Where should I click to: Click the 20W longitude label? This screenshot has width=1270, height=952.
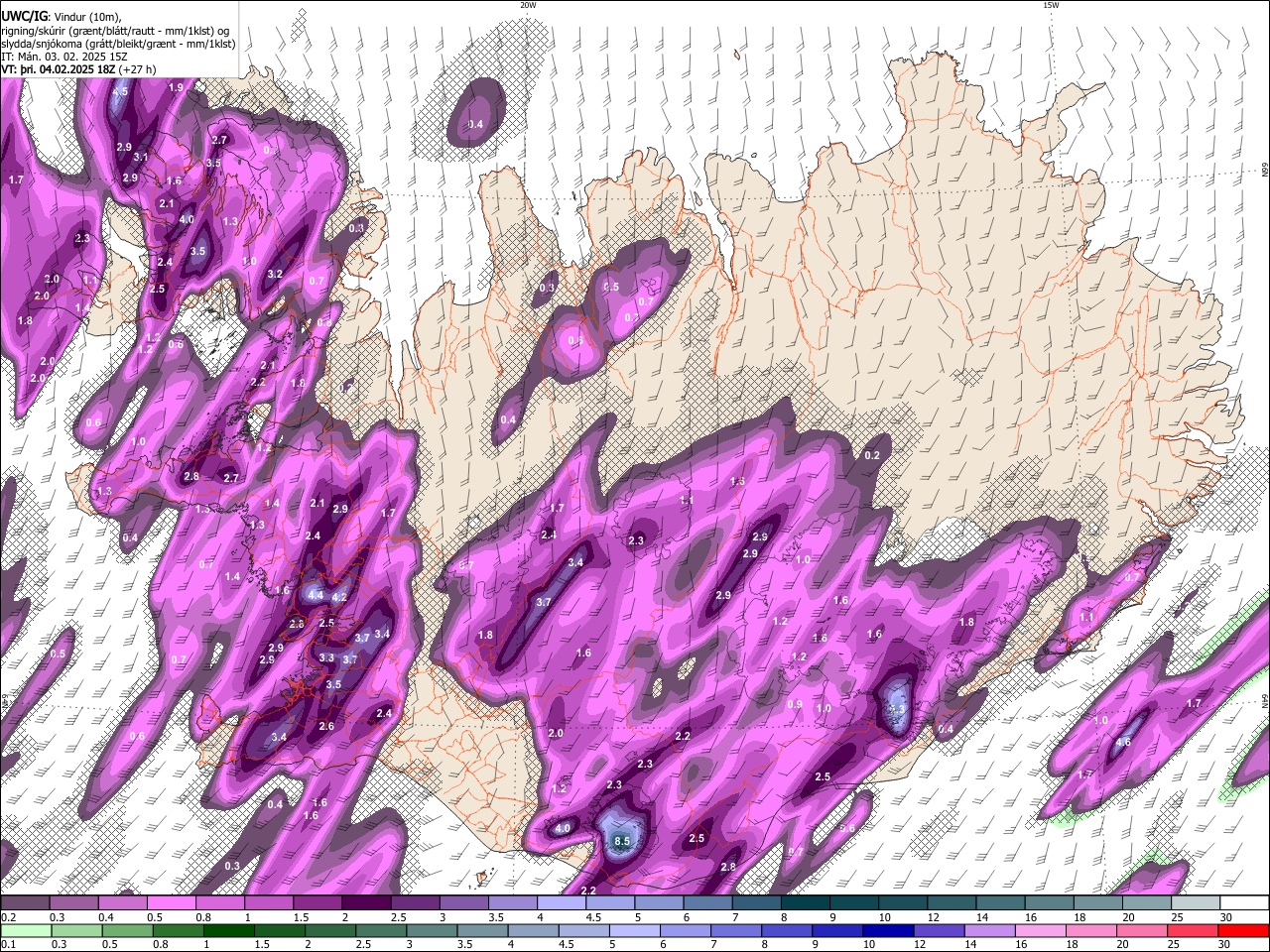coord(529,5)
